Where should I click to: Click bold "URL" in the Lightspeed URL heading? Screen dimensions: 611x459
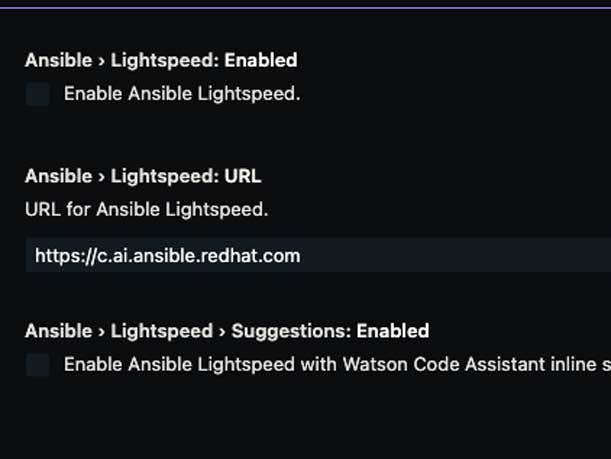242,176
